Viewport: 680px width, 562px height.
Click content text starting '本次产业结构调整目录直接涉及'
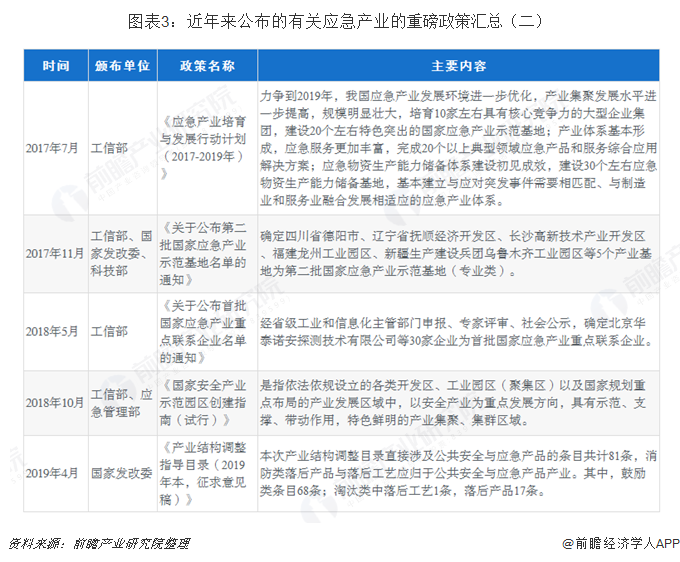[458, 473]
